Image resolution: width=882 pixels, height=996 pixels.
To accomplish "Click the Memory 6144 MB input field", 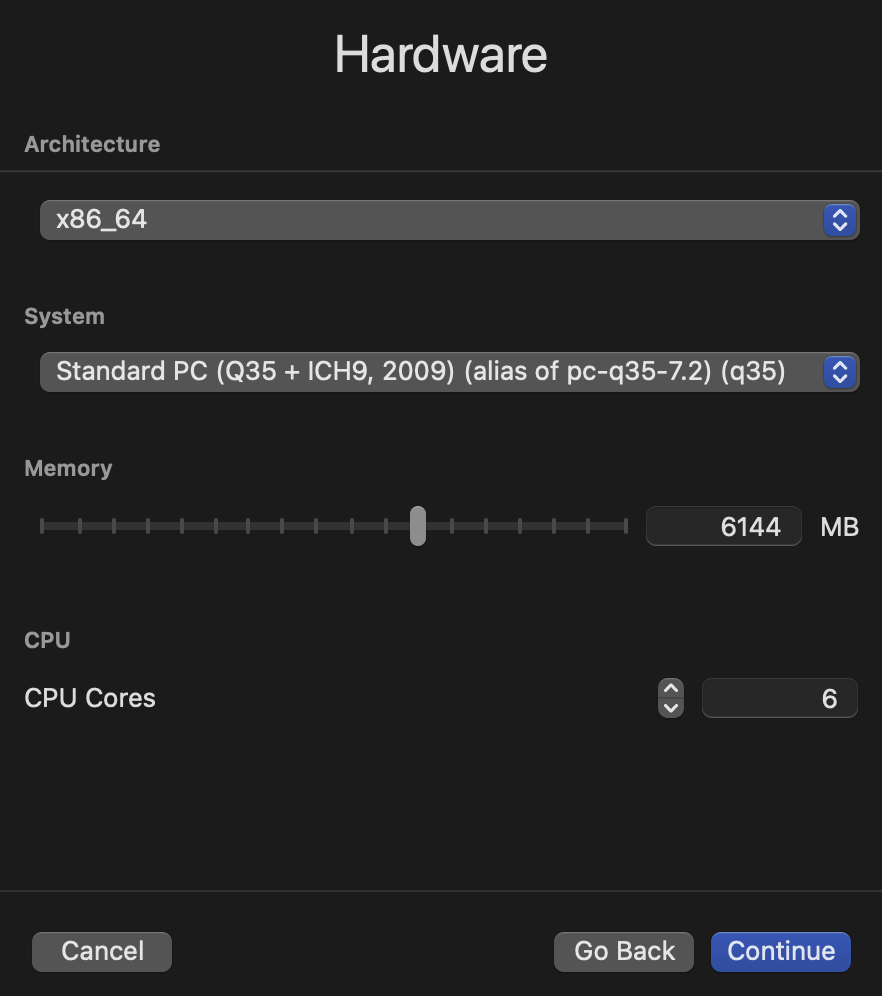I will coord(724,526).
